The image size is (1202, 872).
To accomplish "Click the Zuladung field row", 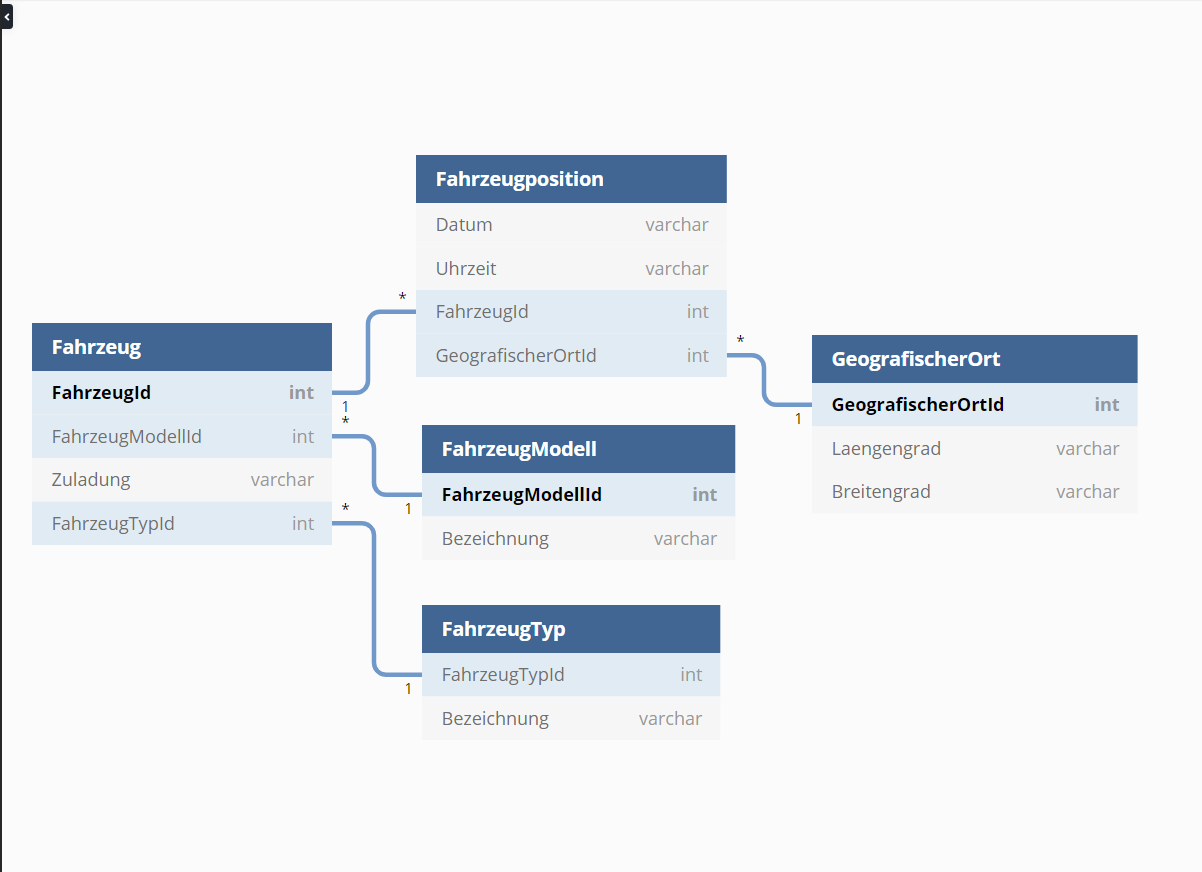I will point(182,480).
